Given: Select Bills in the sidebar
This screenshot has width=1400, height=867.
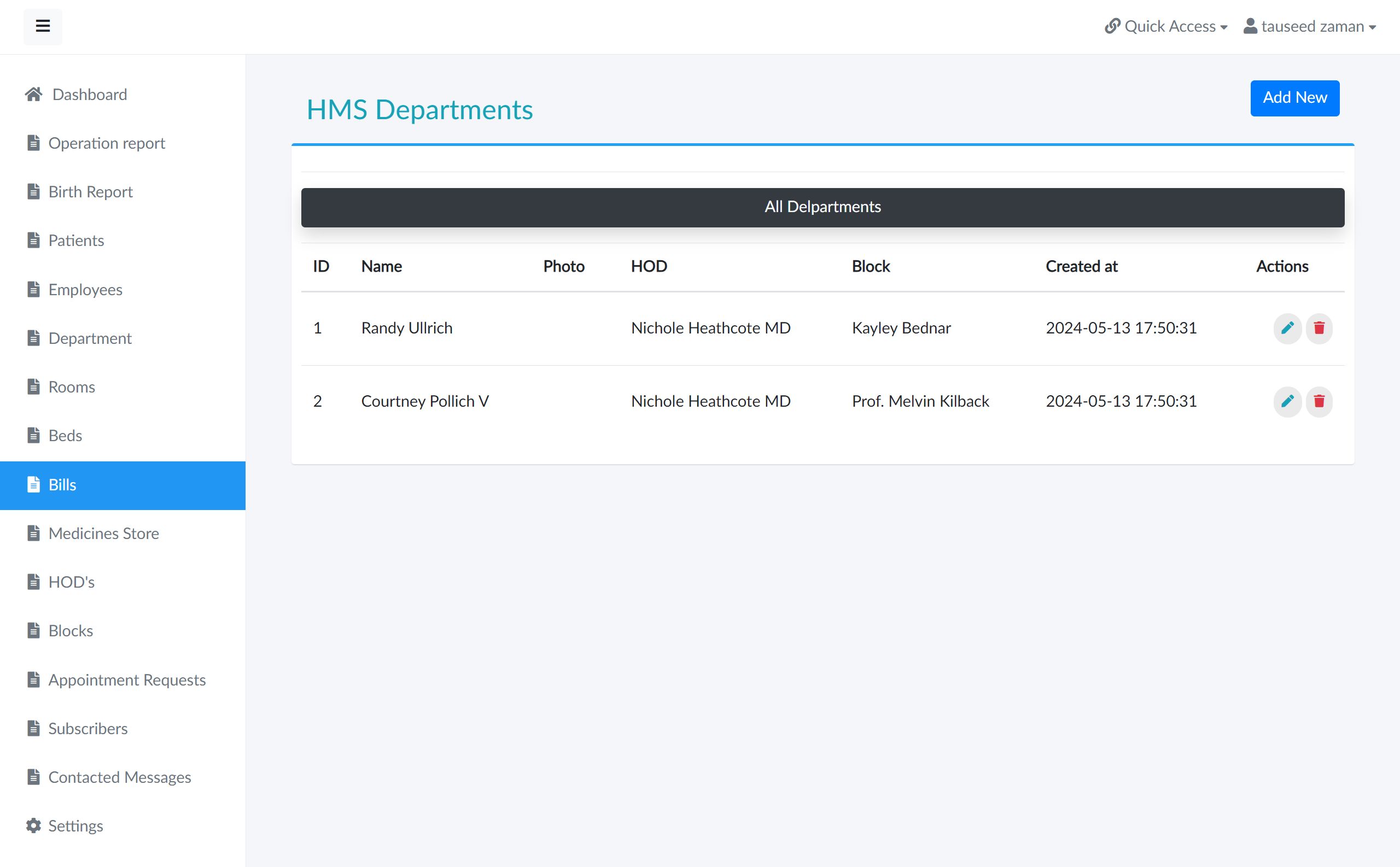Looking at the screenshot, I should [x=62, y=485].
